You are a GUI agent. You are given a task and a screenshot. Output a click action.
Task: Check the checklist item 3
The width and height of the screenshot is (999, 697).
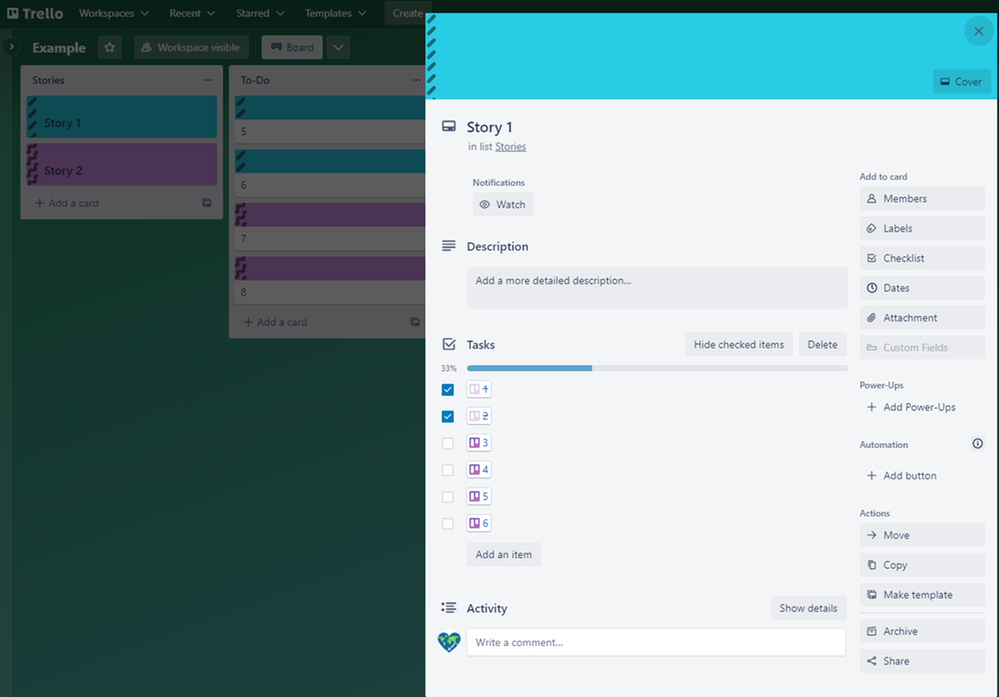pos(448,443)
